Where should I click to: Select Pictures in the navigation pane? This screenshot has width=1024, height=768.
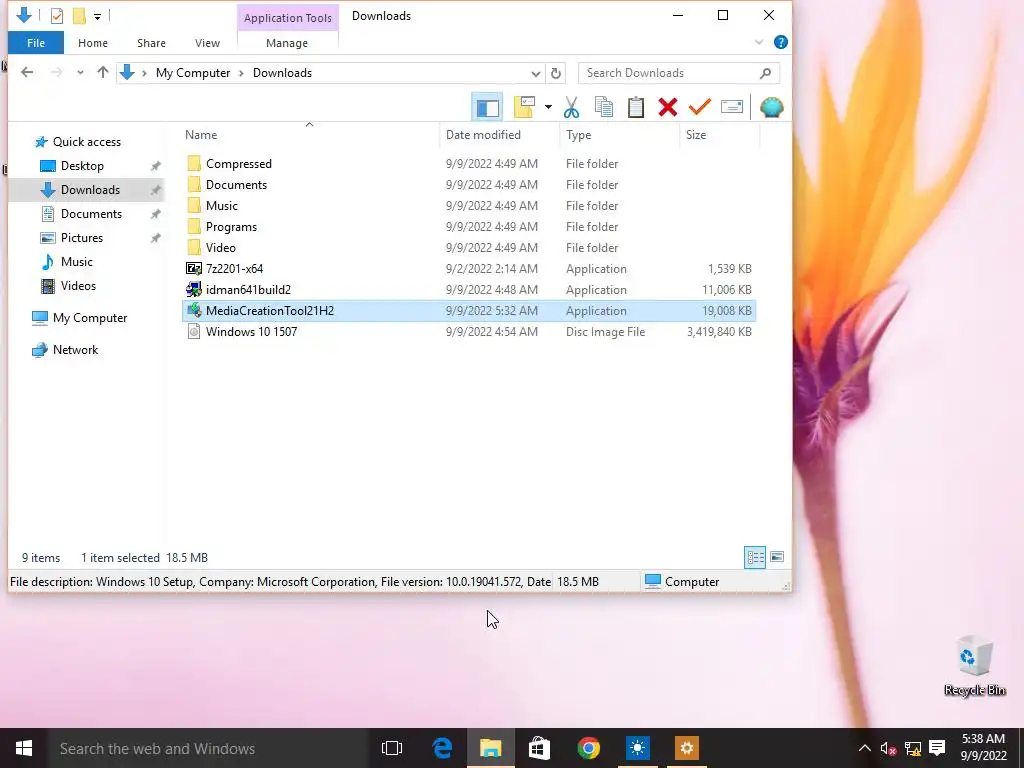[x=82, y=238]
